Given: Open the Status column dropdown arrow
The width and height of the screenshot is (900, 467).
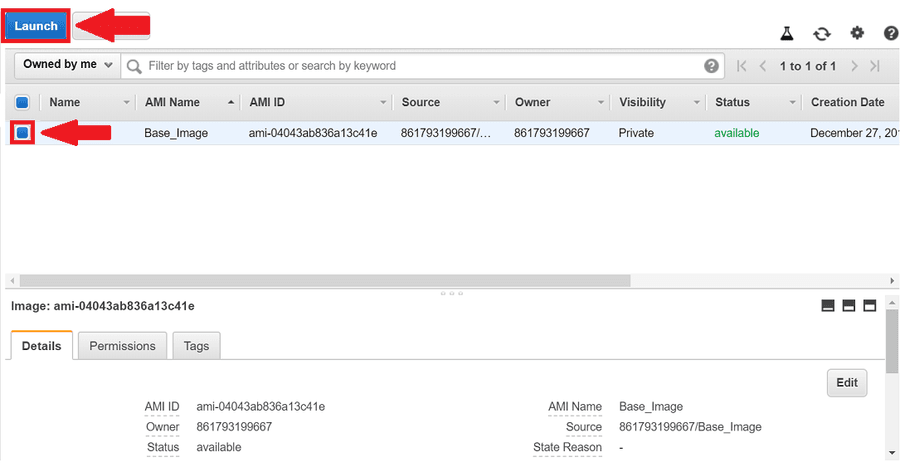Looking at the screenshot, I should tap(793, 103).
